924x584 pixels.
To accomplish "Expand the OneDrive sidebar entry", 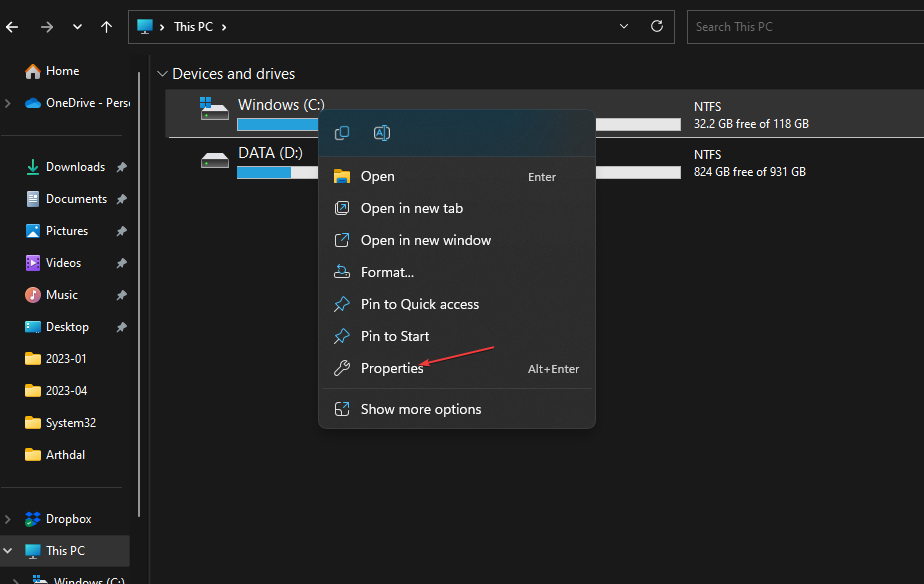I will [x=10, y=103].
